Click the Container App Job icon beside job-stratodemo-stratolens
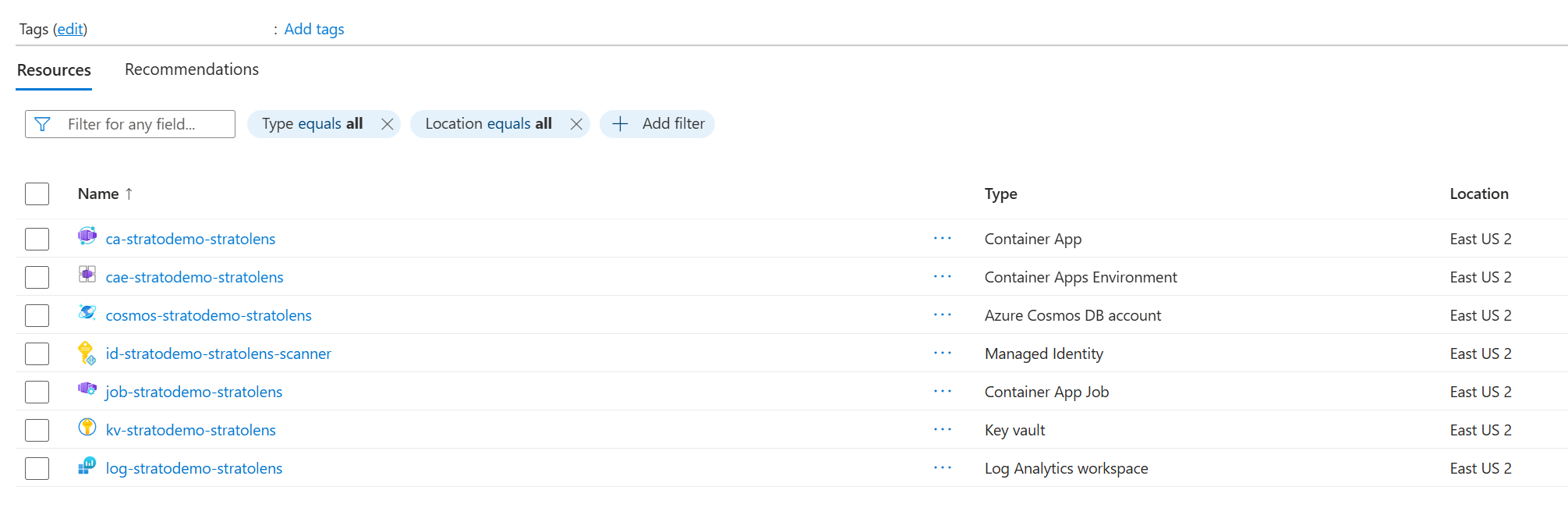This screenshot has height=515, width=1568. pyautogui.click(x=87, y=389)
